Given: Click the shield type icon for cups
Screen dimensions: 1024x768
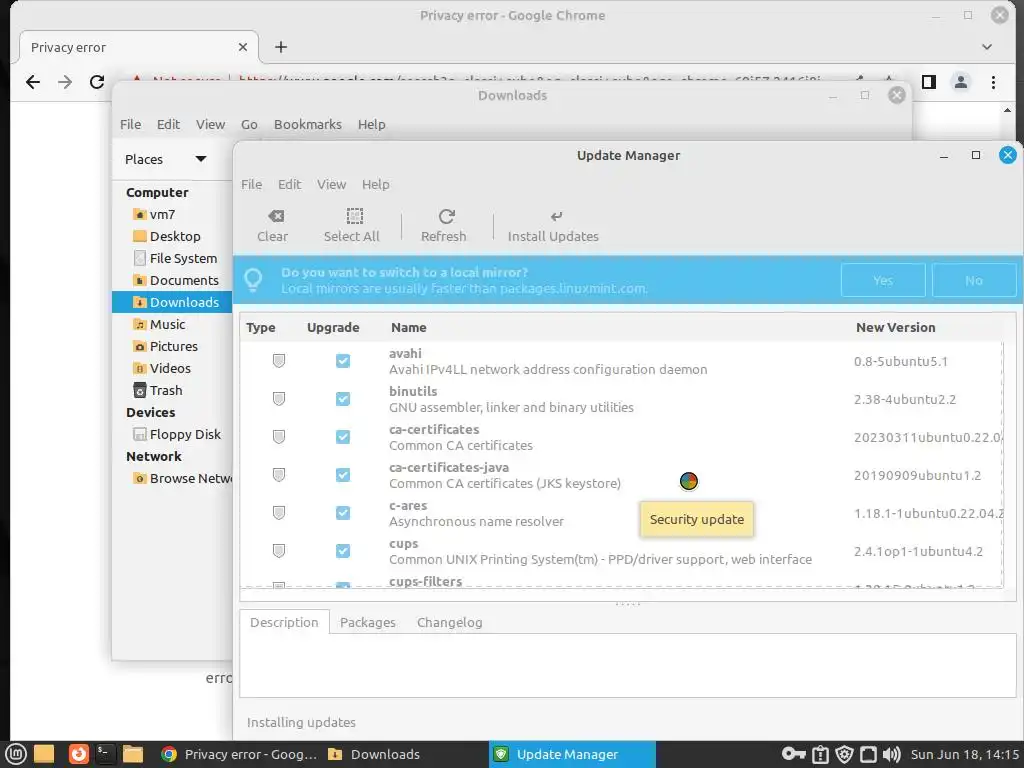Looking at the screenshot, I should (279, 551).
